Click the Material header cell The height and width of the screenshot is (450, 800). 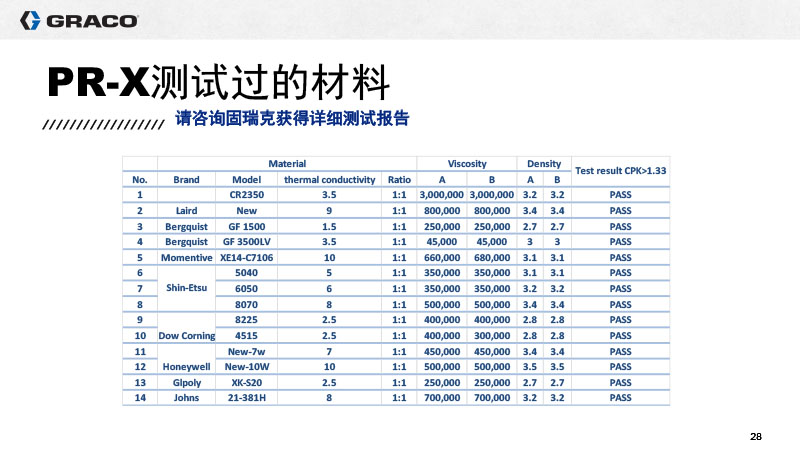coord(287,164)
